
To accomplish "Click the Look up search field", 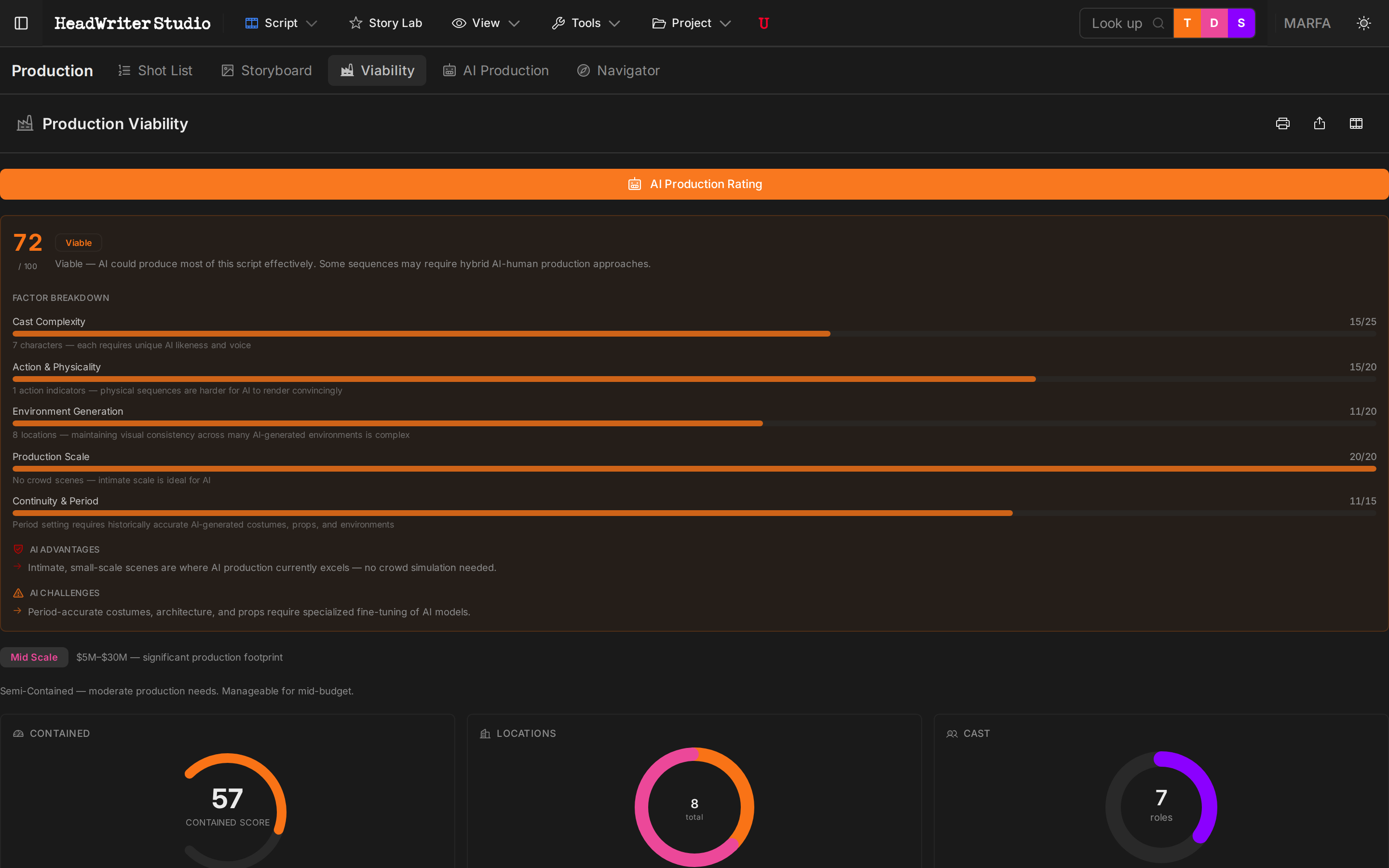I will 1117,23.
